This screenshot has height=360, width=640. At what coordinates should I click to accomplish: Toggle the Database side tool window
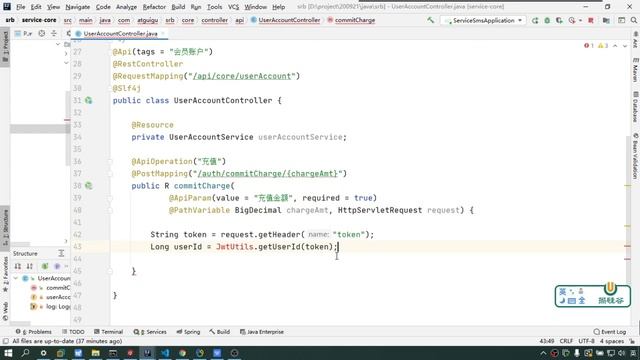[x=635, y=107]
